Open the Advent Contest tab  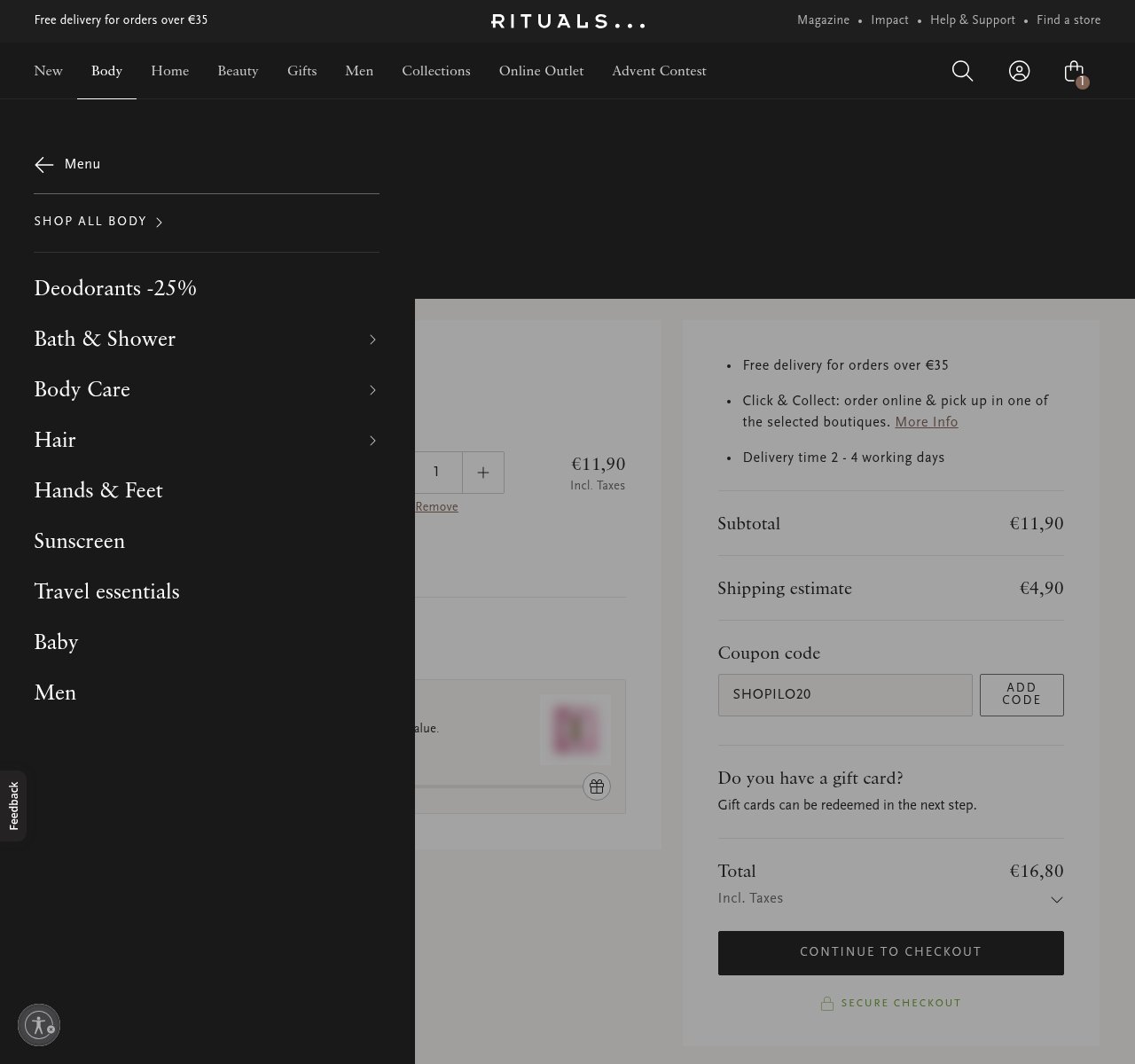tap(659, 71)
